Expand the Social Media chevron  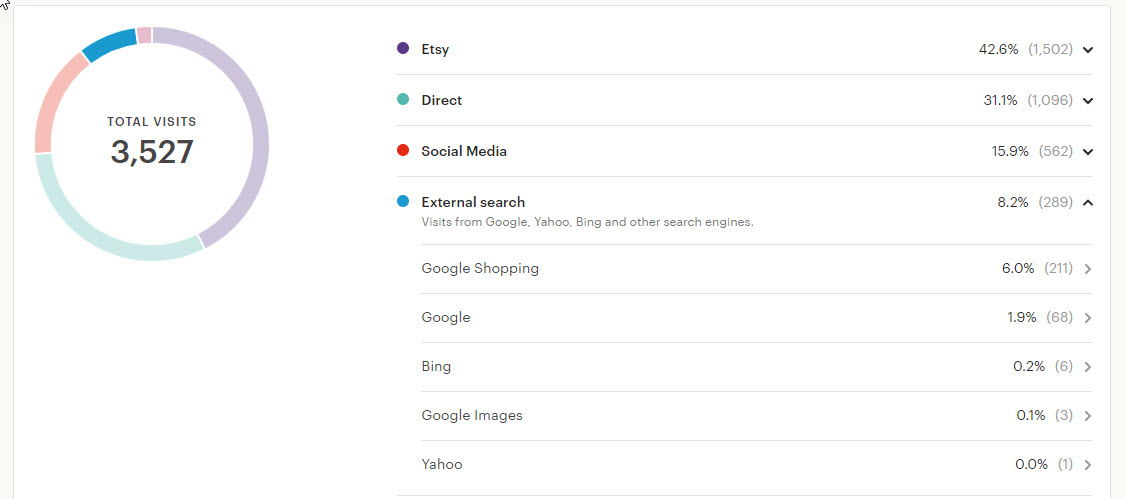pyautogui.click(x=1088, y=152)
